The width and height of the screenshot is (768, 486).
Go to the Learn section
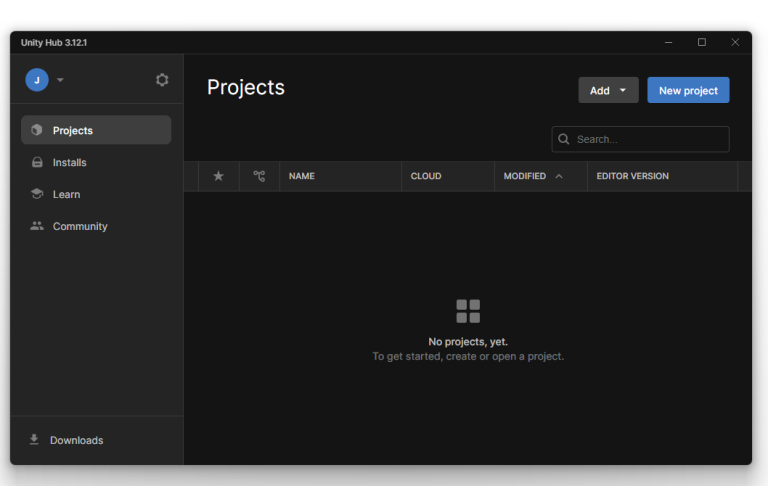coord(66,194)
